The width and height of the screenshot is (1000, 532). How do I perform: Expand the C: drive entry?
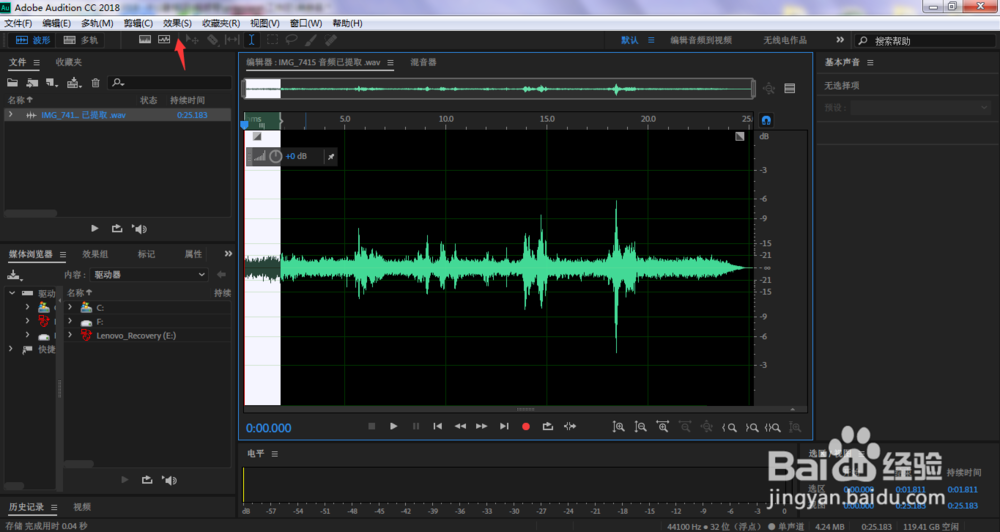tap(70, 307)
